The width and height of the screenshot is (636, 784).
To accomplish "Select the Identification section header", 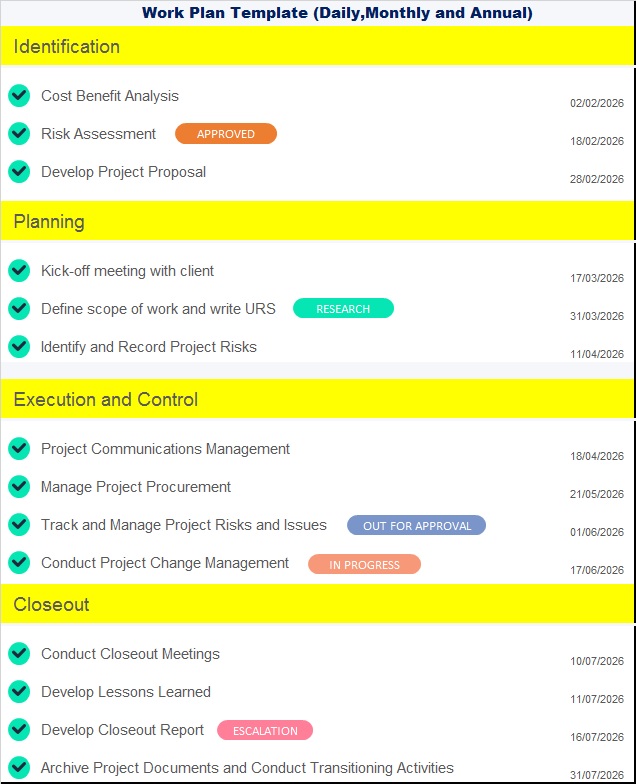I will tap(67, 47).
